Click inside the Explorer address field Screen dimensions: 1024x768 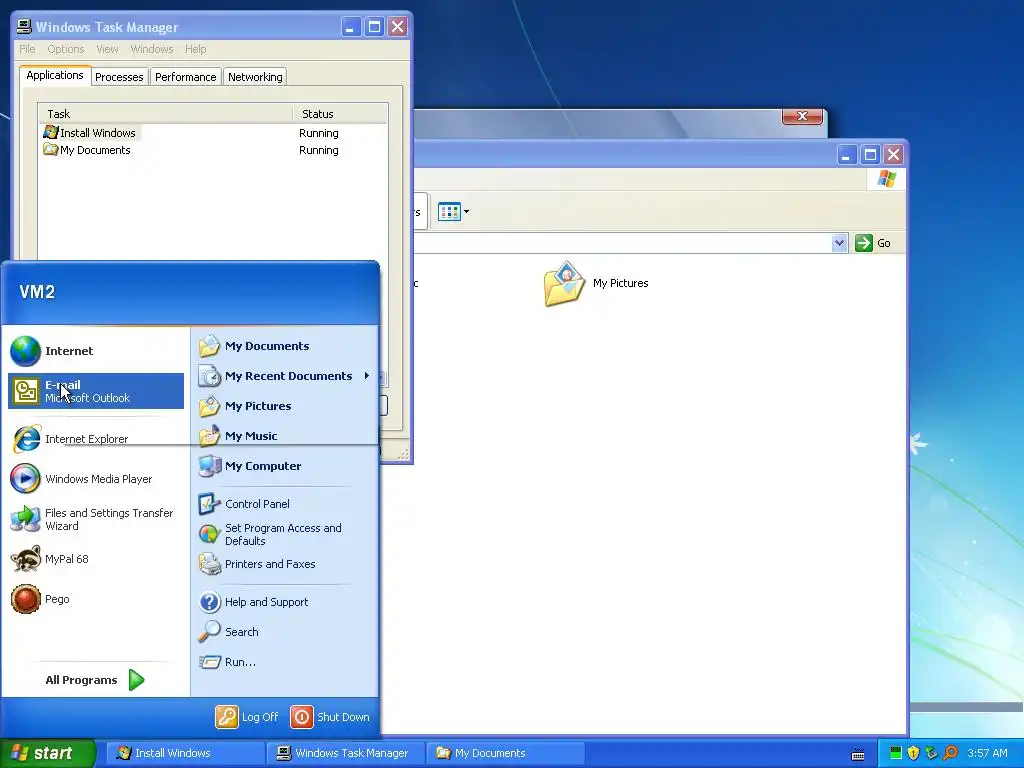click(x=622, y=243)
